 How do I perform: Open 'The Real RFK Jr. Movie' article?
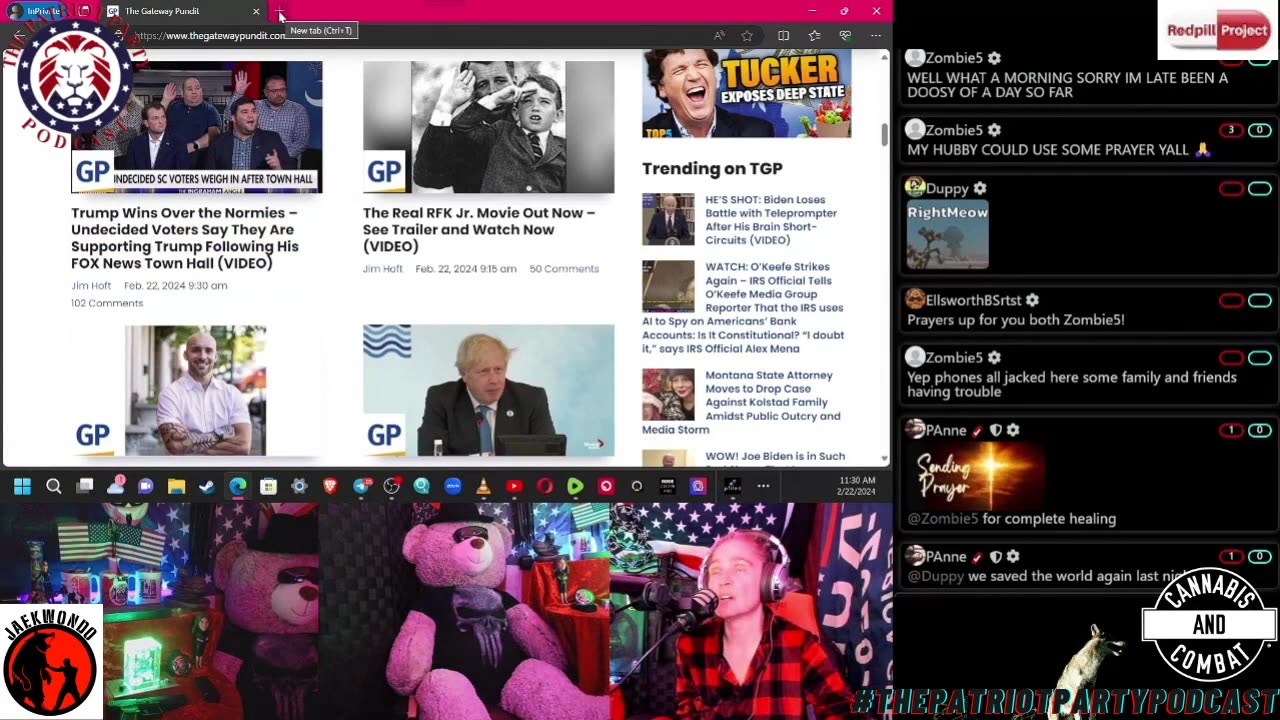(479, 229)
